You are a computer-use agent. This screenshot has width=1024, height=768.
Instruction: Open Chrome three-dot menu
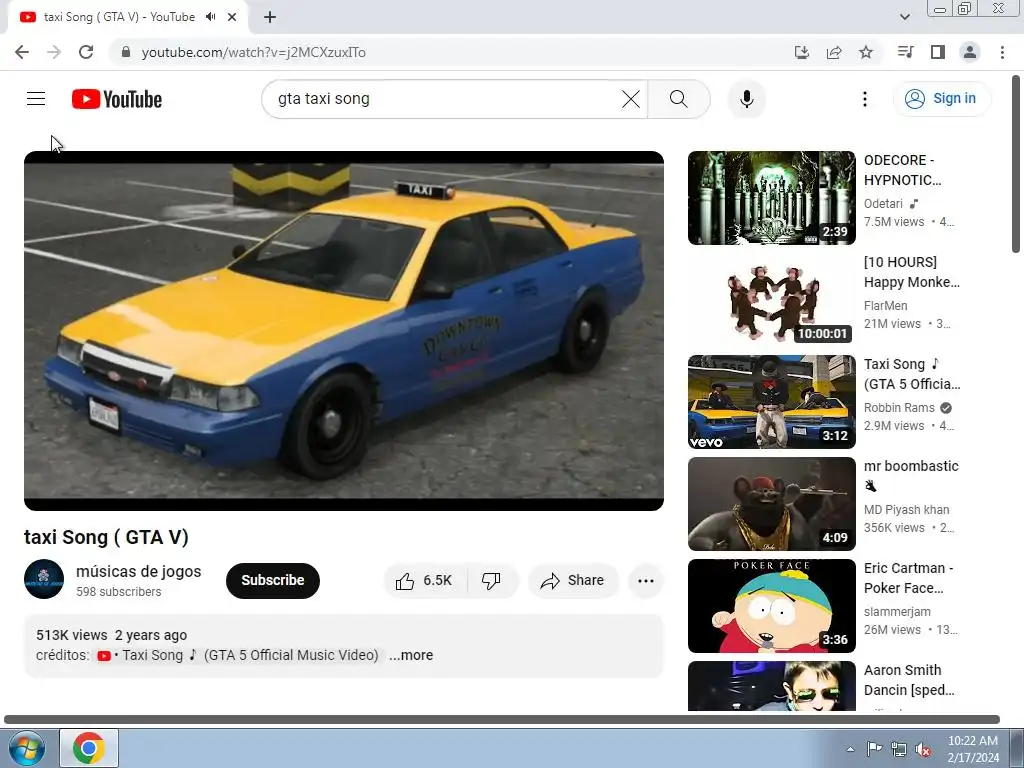coord(1002,52)
